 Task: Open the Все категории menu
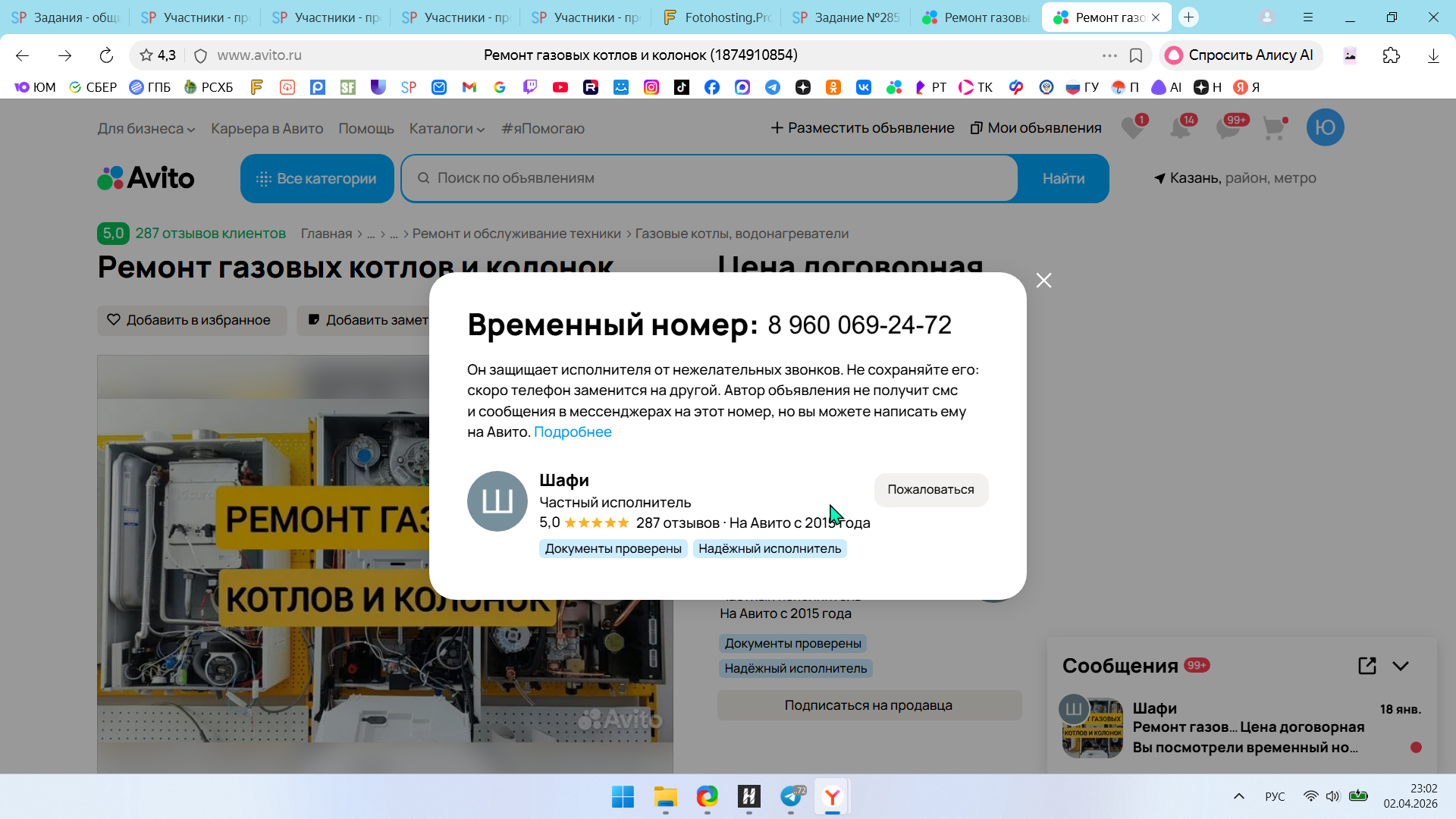pos(317,179)
